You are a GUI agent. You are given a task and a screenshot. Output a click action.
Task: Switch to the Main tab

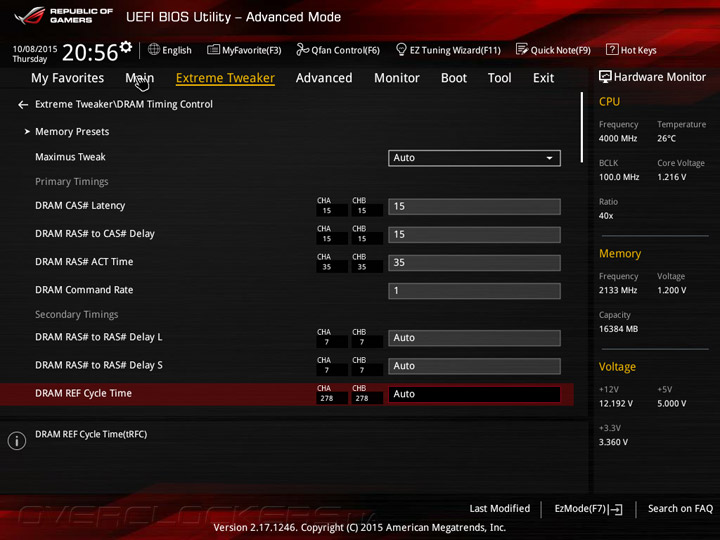click(140, 78)
